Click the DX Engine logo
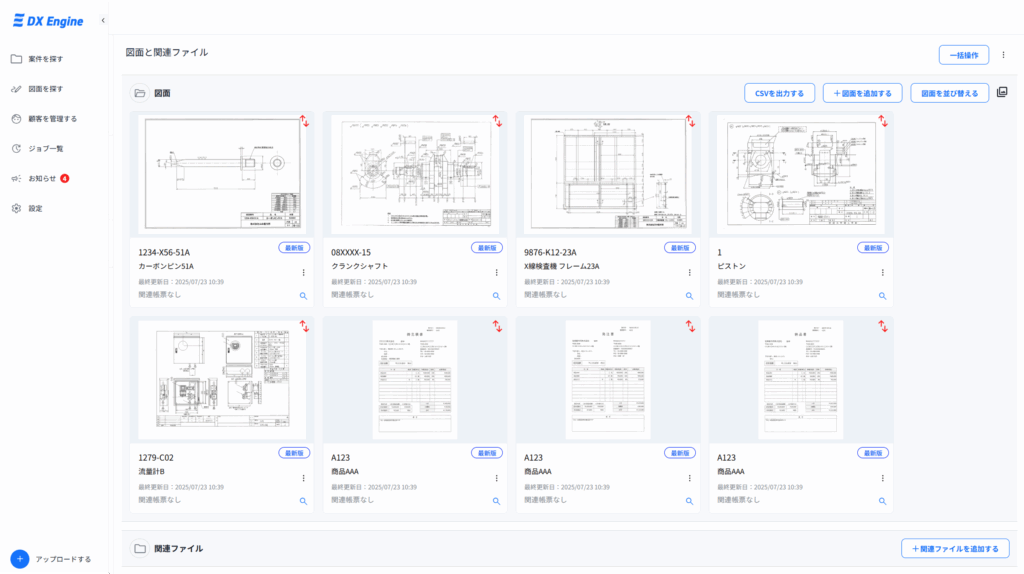 tap(48, 21)
